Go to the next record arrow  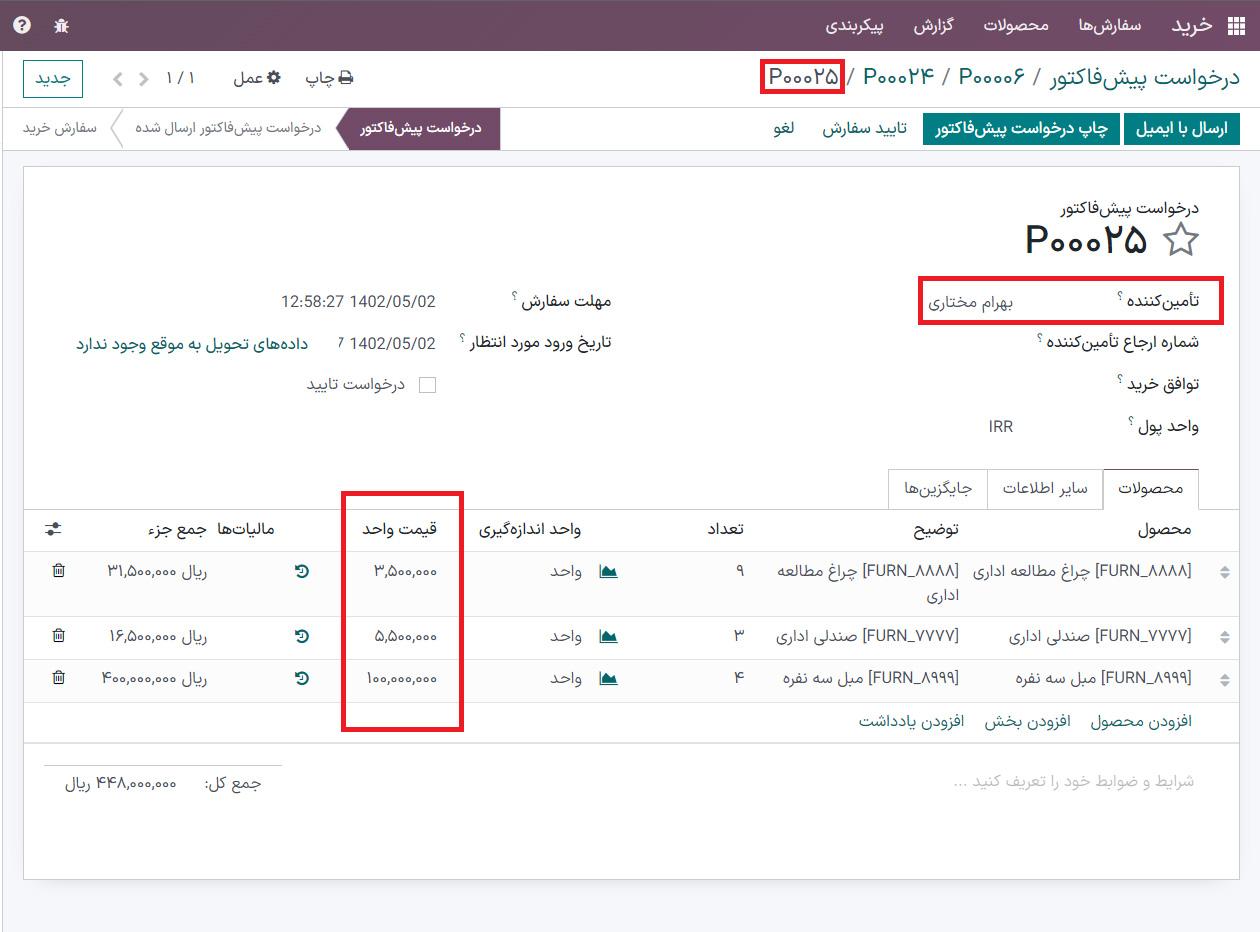click(118, 78)
